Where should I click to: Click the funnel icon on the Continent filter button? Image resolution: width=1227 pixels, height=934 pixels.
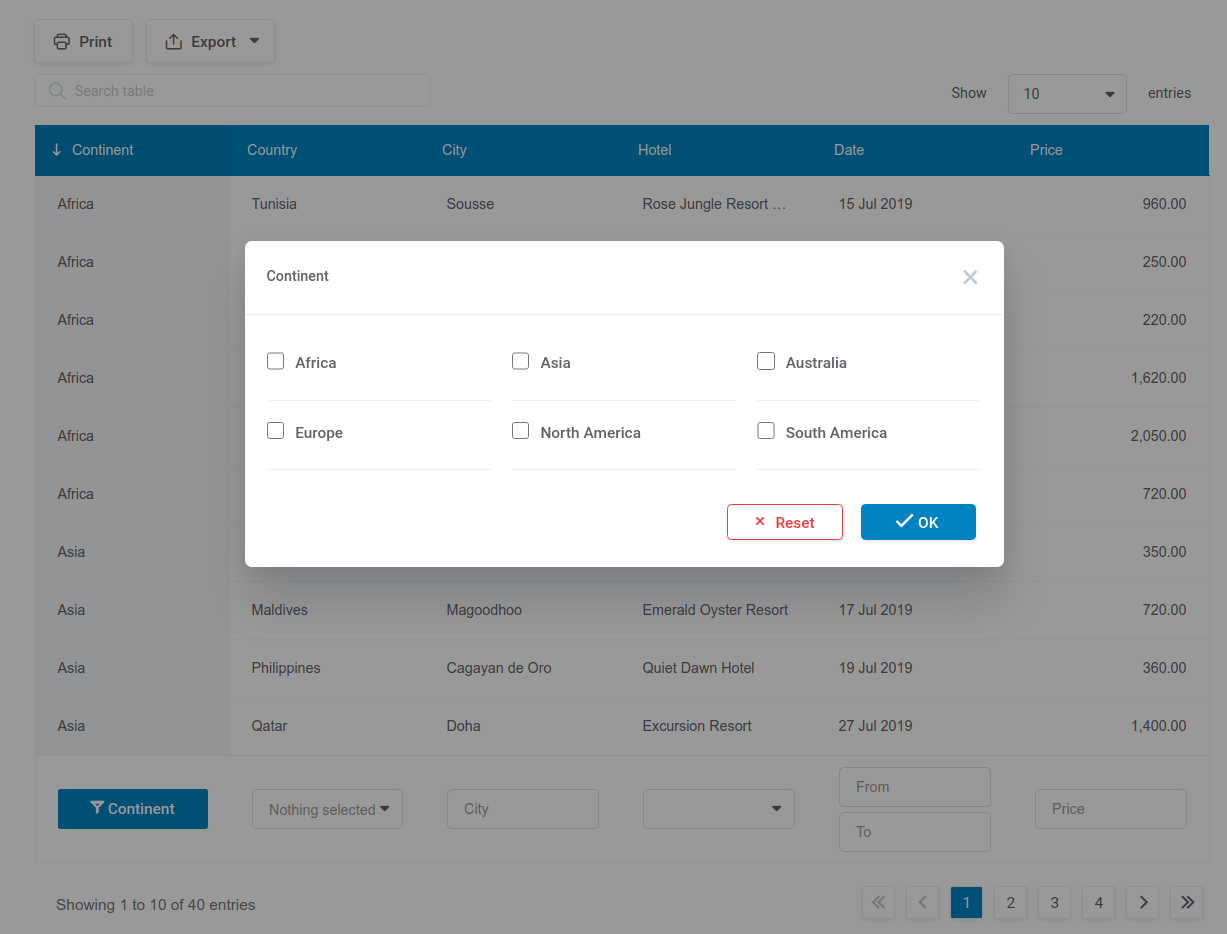click(x=96, y=808)
